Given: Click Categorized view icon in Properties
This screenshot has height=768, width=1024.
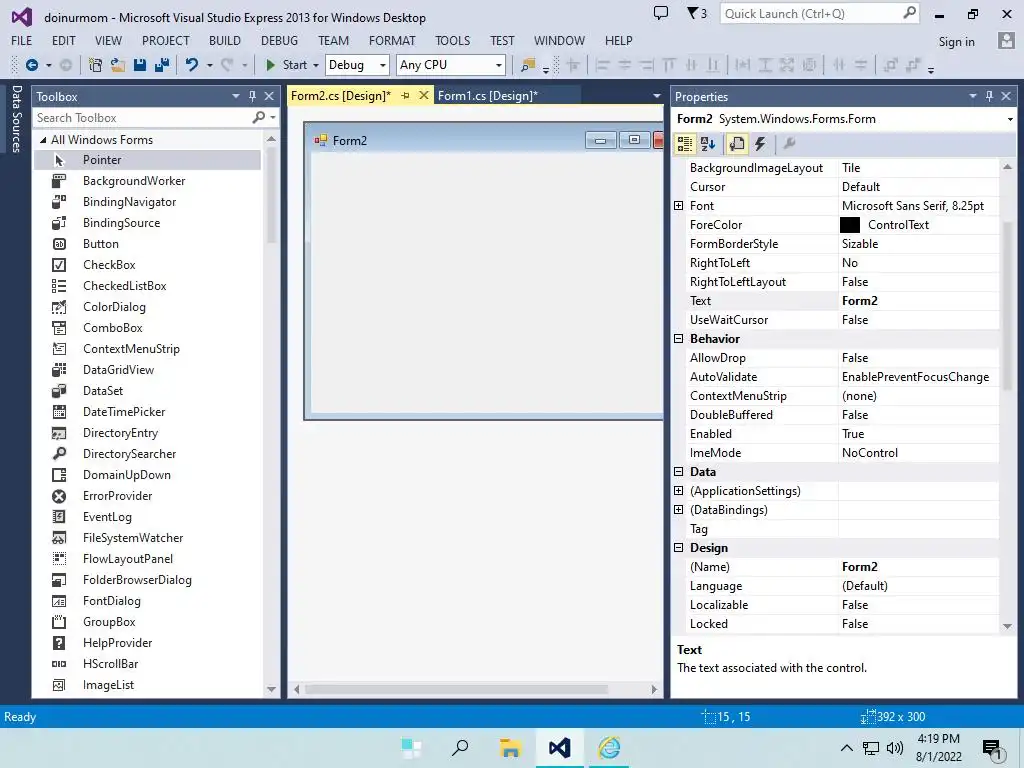Looking at the screenshot, I should point(684,144).
